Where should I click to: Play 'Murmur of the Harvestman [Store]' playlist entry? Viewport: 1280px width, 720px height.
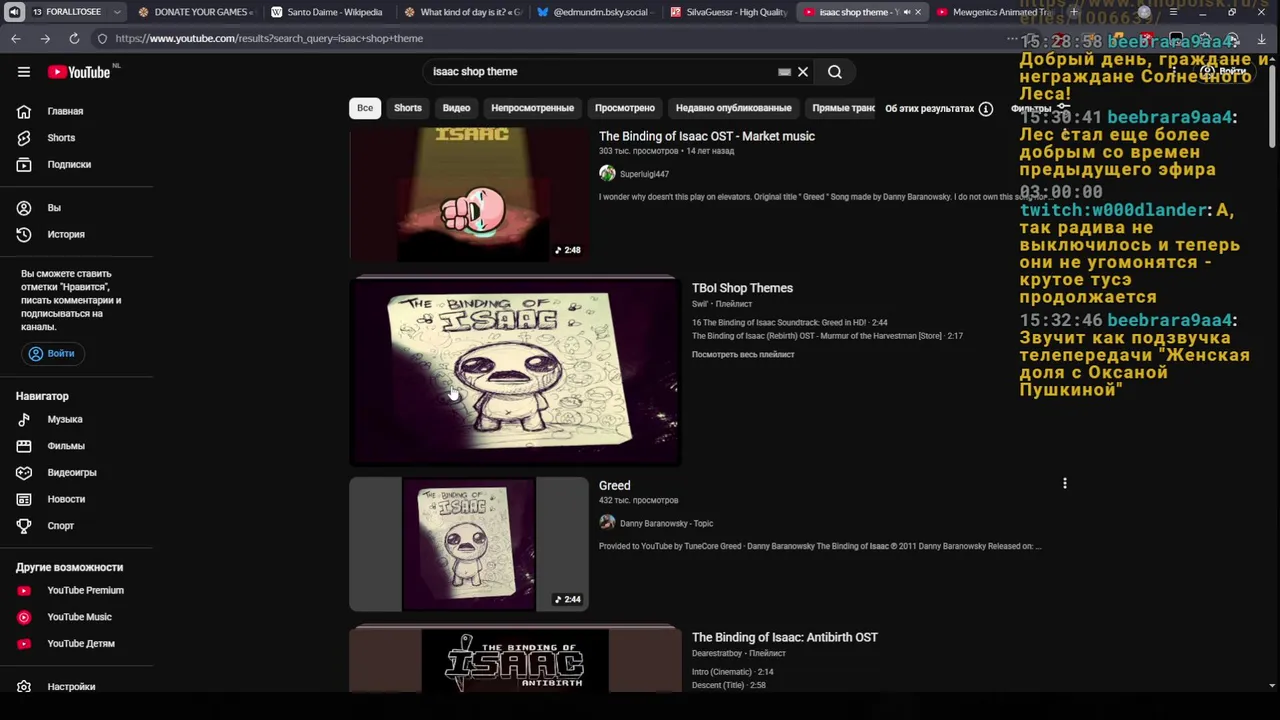tap(827, 336)
